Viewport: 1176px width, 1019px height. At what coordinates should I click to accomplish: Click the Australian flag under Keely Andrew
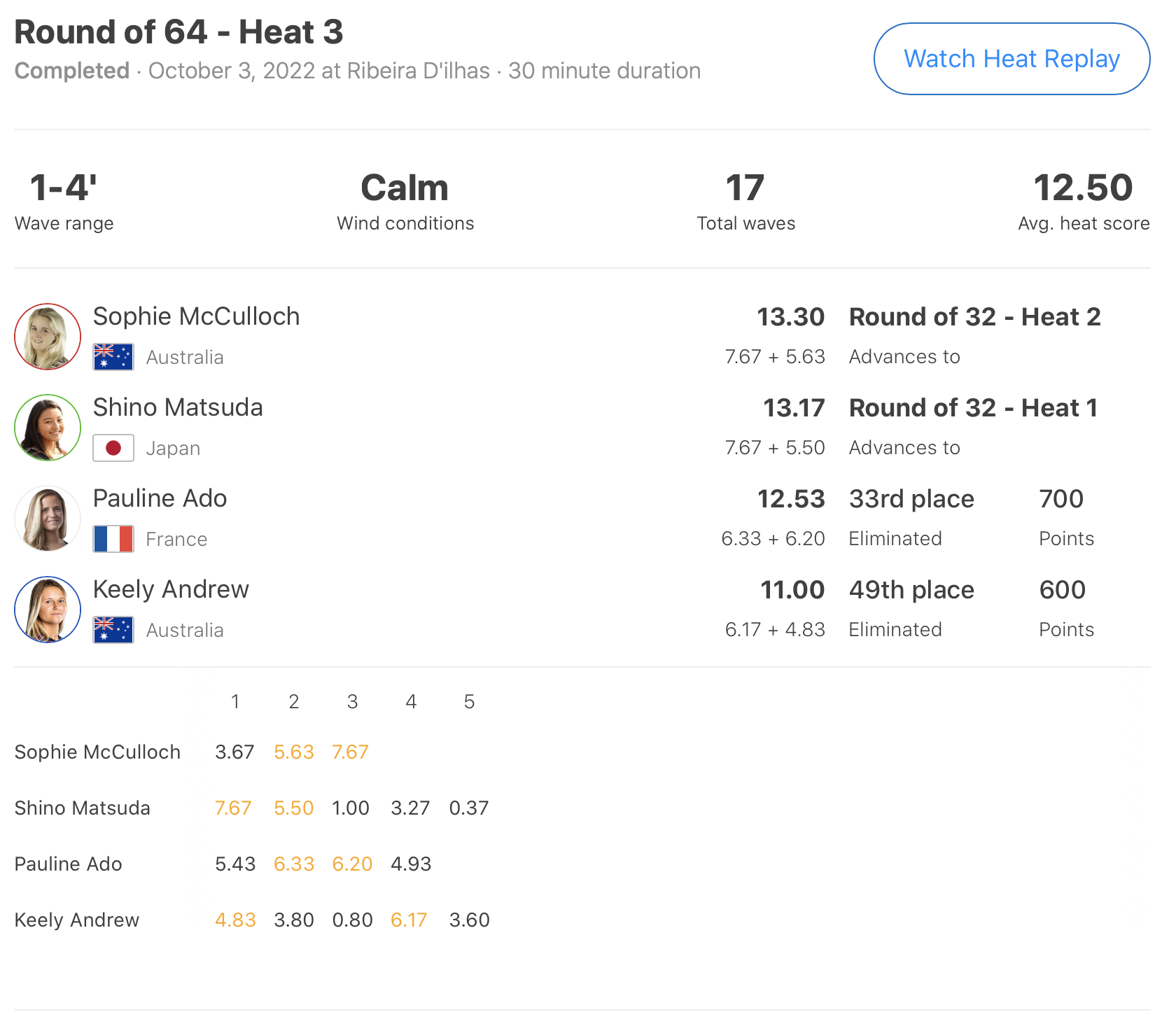click(x=113, y=630)
